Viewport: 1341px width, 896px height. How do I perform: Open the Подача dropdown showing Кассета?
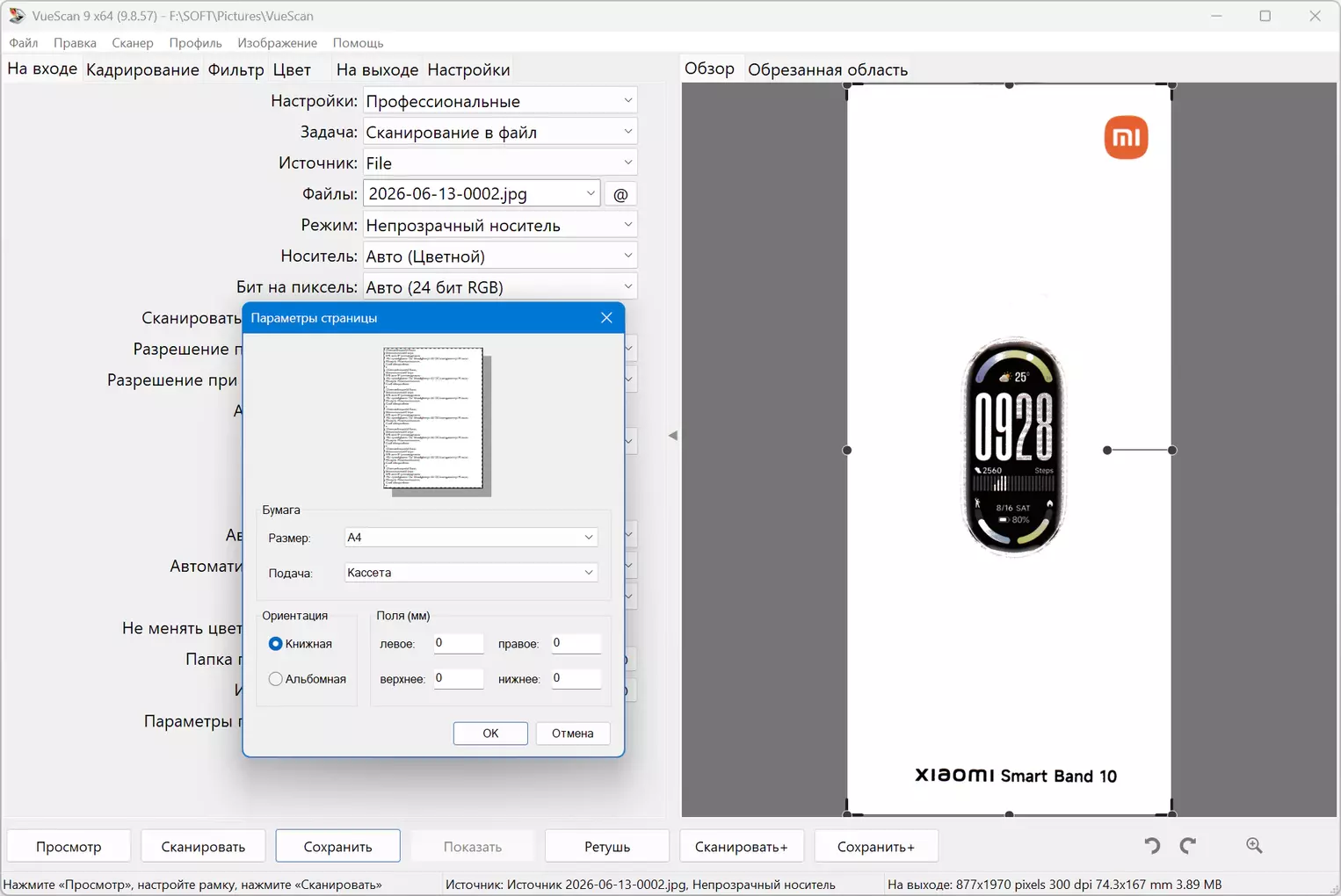(470, 573)
